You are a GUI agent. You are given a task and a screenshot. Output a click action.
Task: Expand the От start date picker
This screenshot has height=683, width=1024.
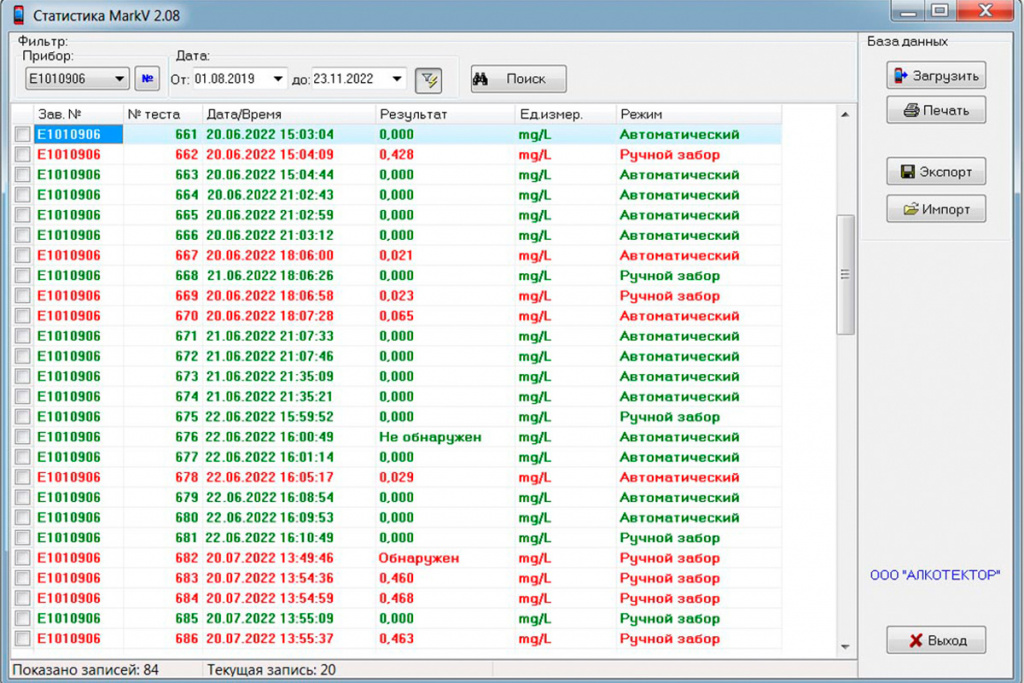coord(278,79)
